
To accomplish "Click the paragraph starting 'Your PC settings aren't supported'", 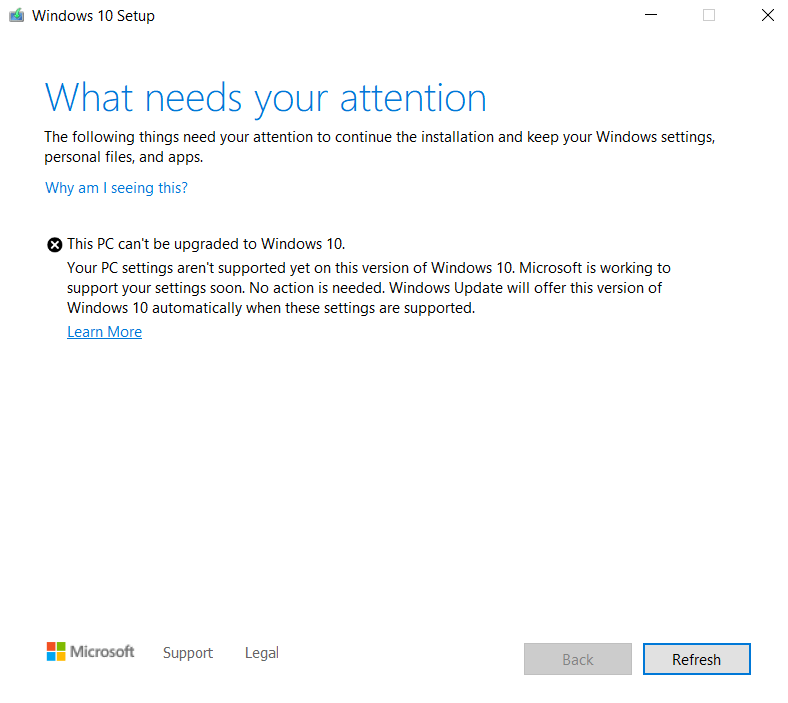I will pos(369,288).
